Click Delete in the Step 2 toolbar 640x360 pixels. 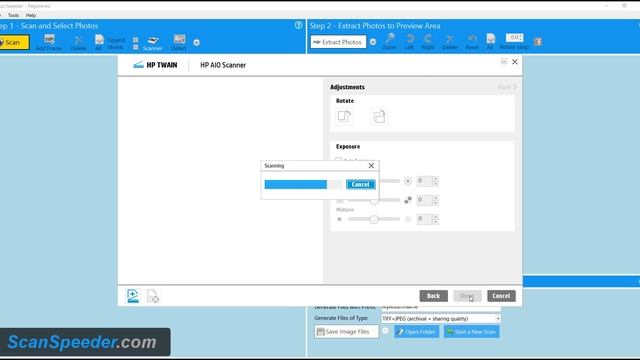[450, 42]
